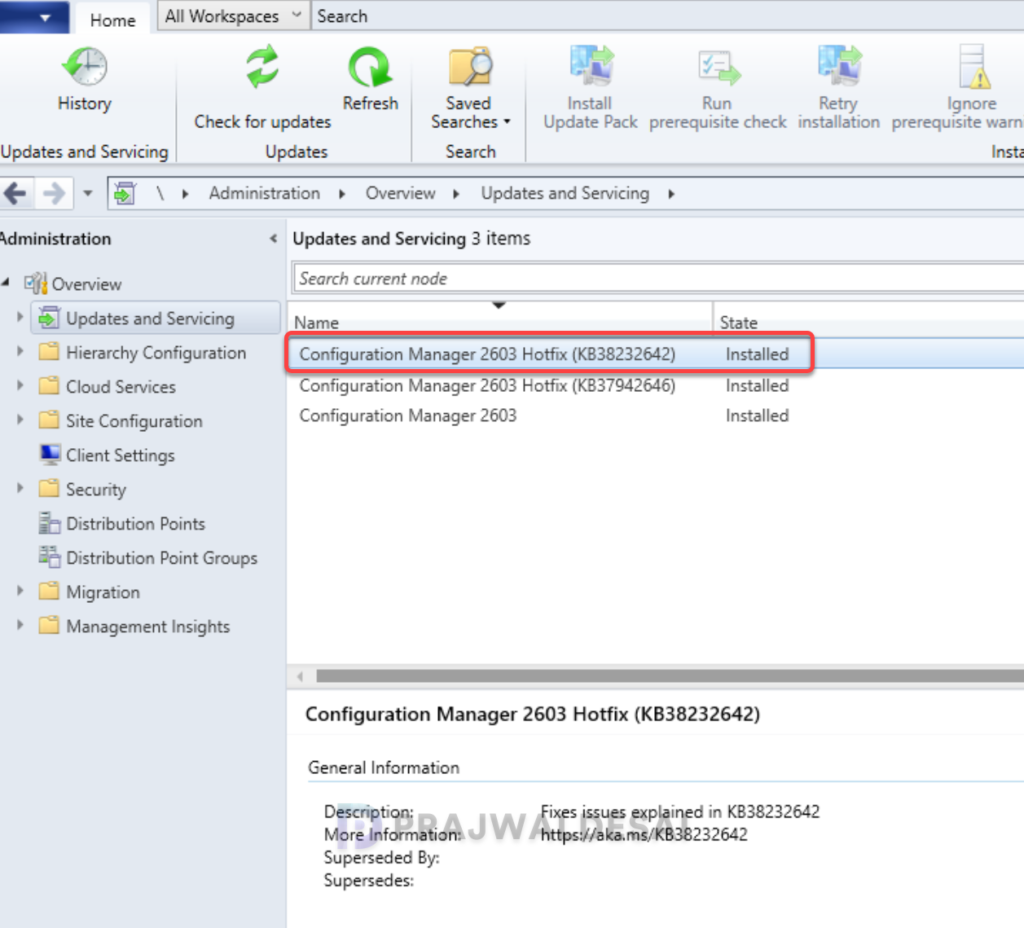
Task: Collapse the Overview tree node
Action: 6,282
